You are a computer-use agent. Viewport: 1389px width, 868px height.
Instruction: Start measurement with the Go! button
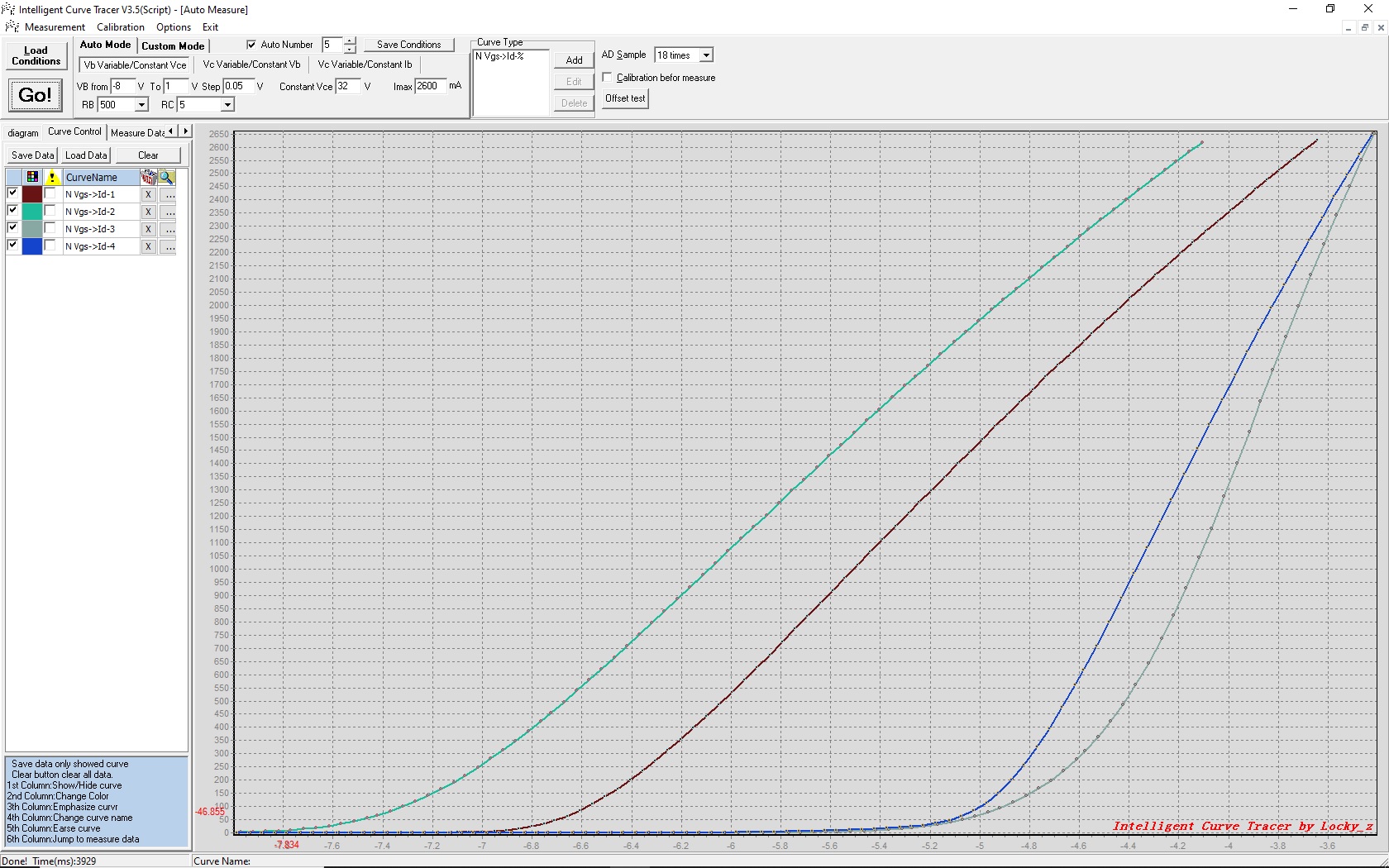pos(36,95)
